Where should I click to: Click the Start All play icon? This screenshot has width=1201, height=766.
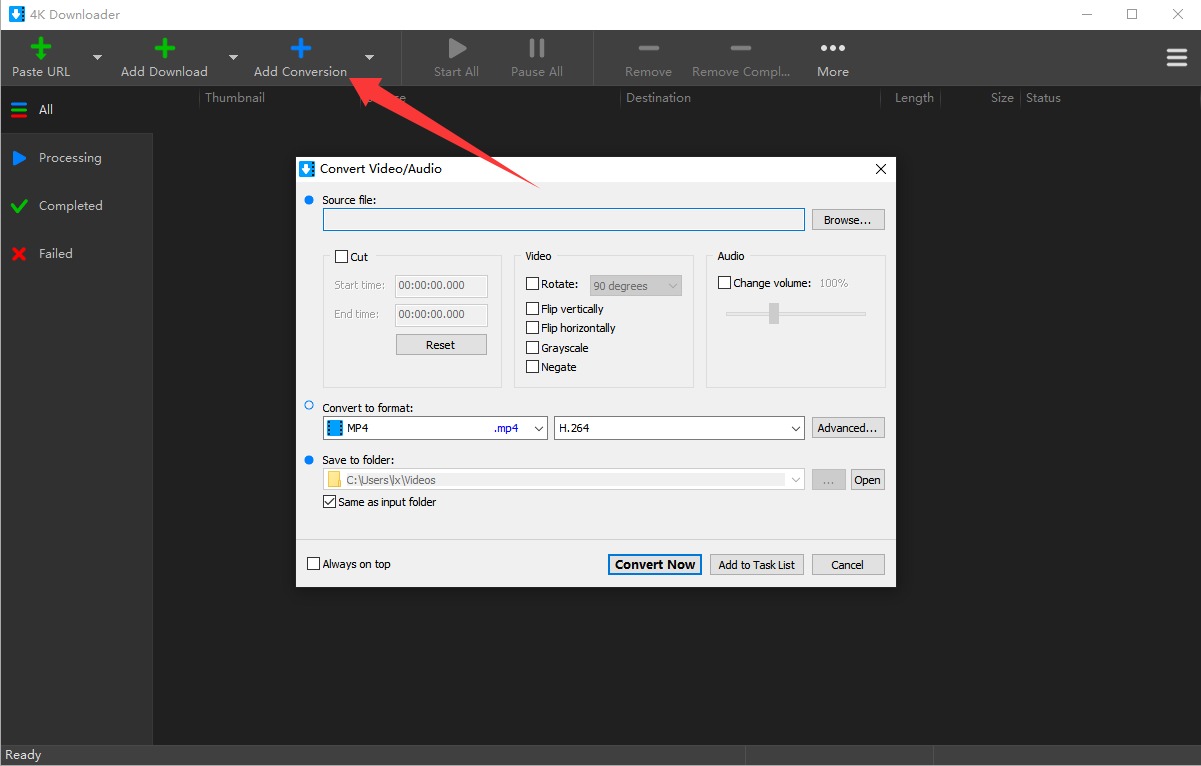tap(457, 48)
